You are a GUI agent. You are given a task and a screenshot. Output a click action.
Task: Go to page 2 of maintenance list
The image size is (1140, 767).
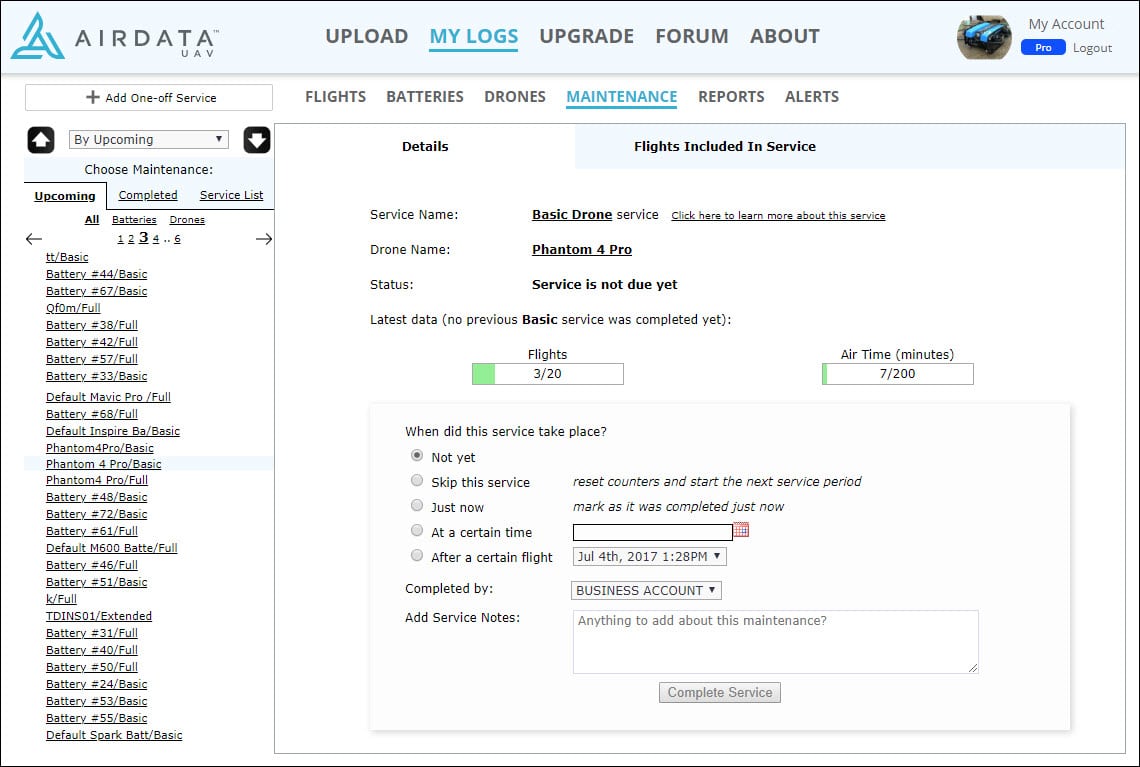[x=131, y=239]
